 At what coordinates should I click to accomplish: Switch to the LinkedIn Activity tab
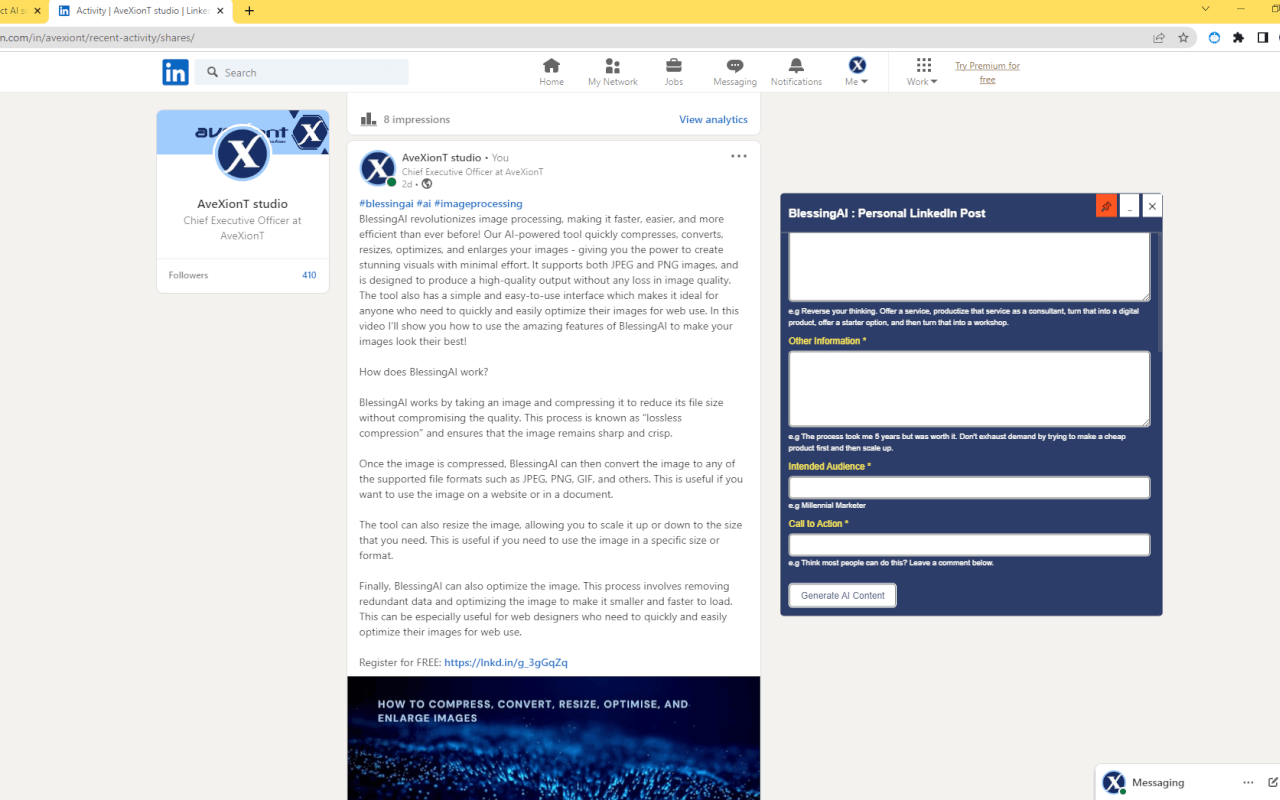pyautogui.click(x=140, y=11)
